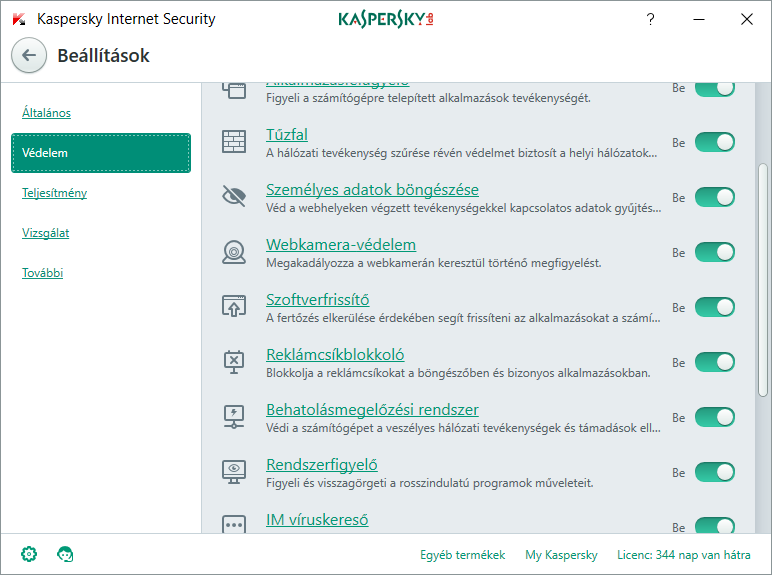Click the Szoftverfrissítő updater icon
This screenshot has width=772, height=575.
coord(234,307)
